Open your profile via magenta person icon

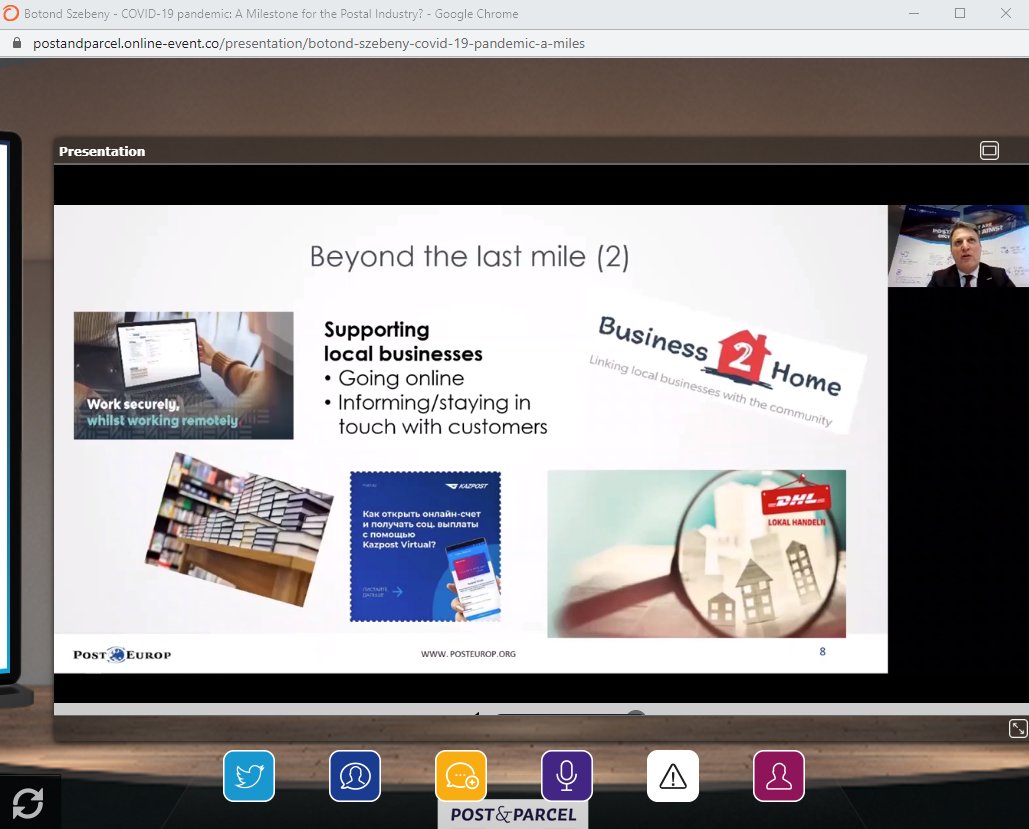point(779,776)
